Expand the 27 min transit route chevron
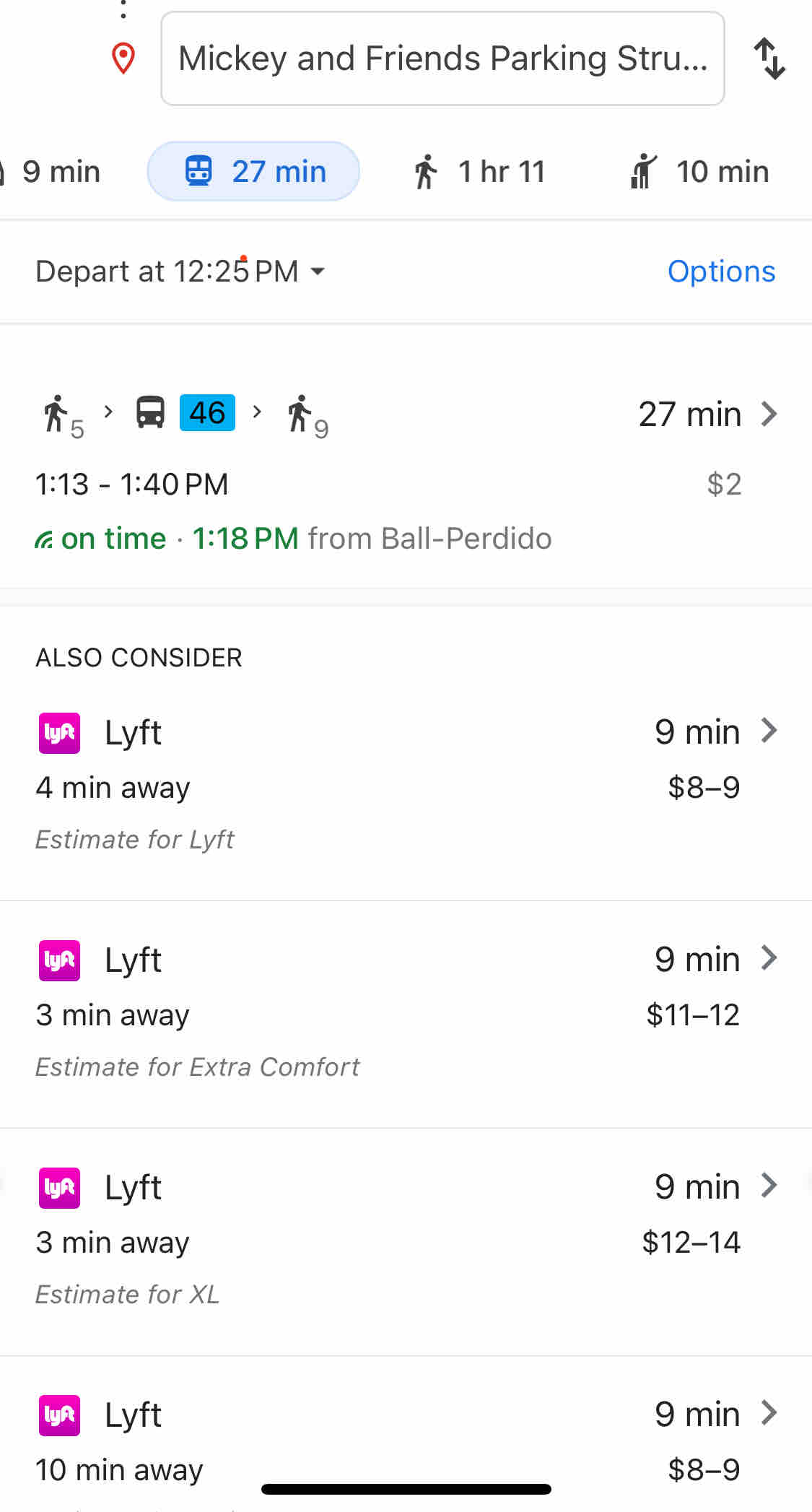Viewport: 812px width, 1512px height. point(769,414)
